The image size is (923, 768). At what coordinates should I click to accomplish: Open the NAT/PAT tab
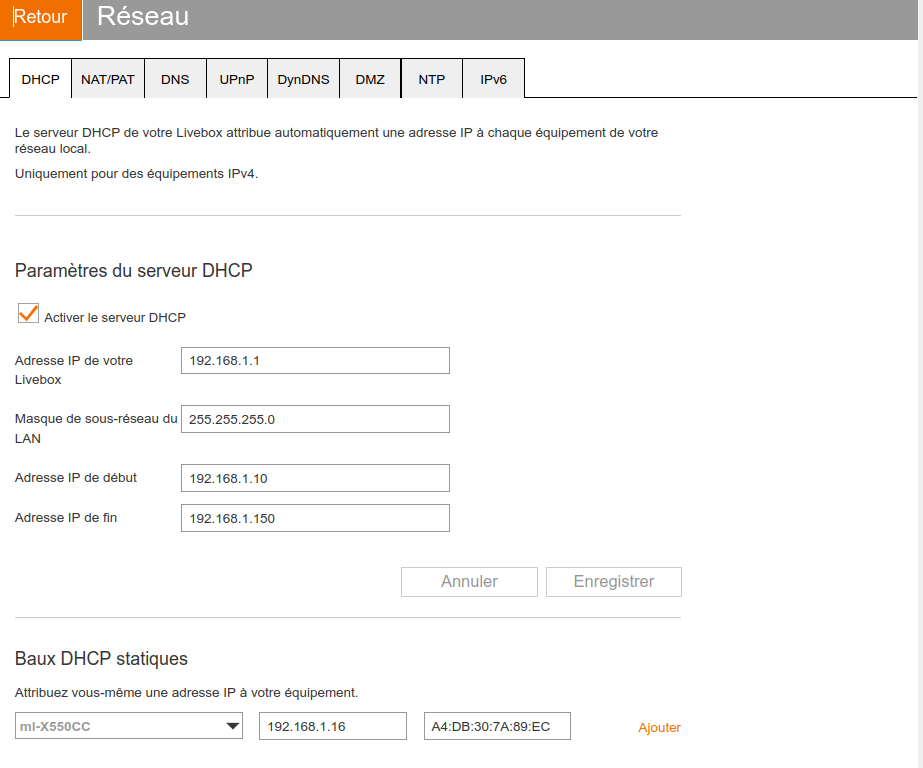[x=108, y=80]
